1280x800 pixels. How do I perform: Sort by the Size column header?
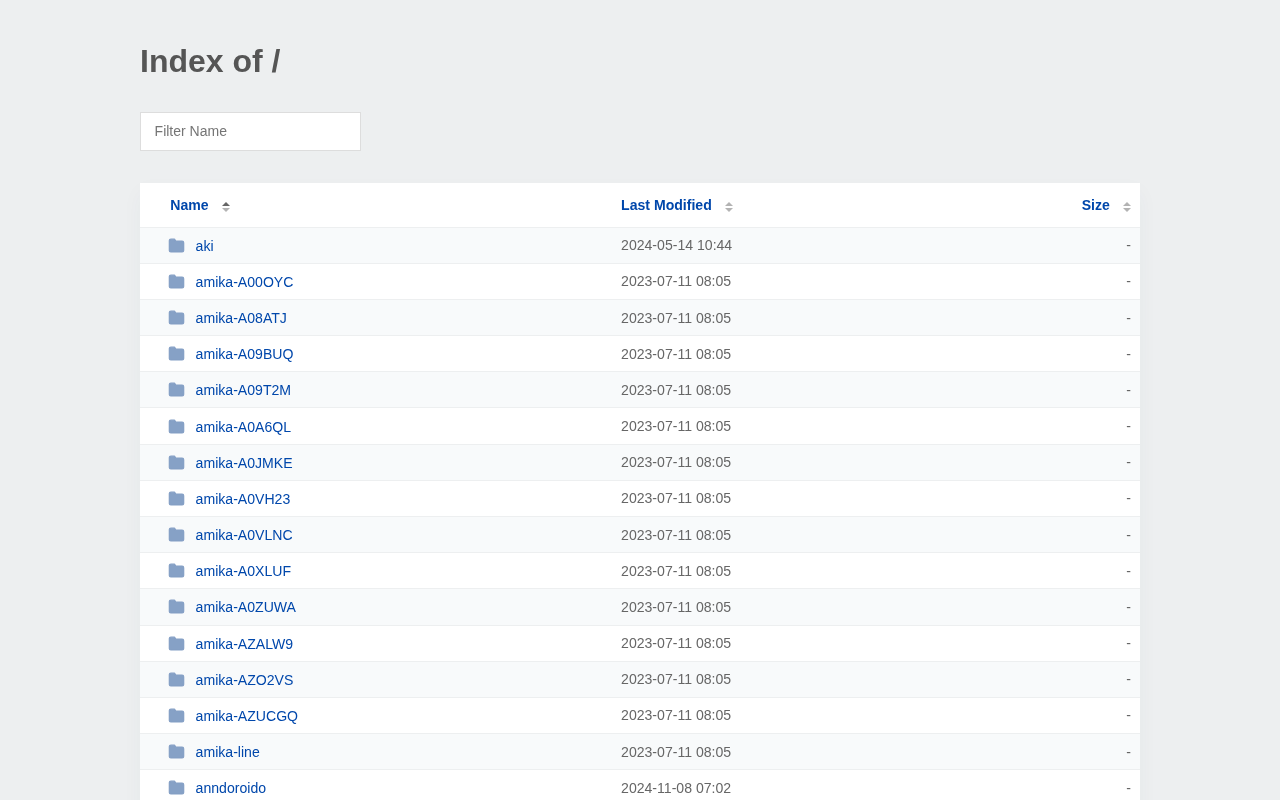click(1095, 205)
